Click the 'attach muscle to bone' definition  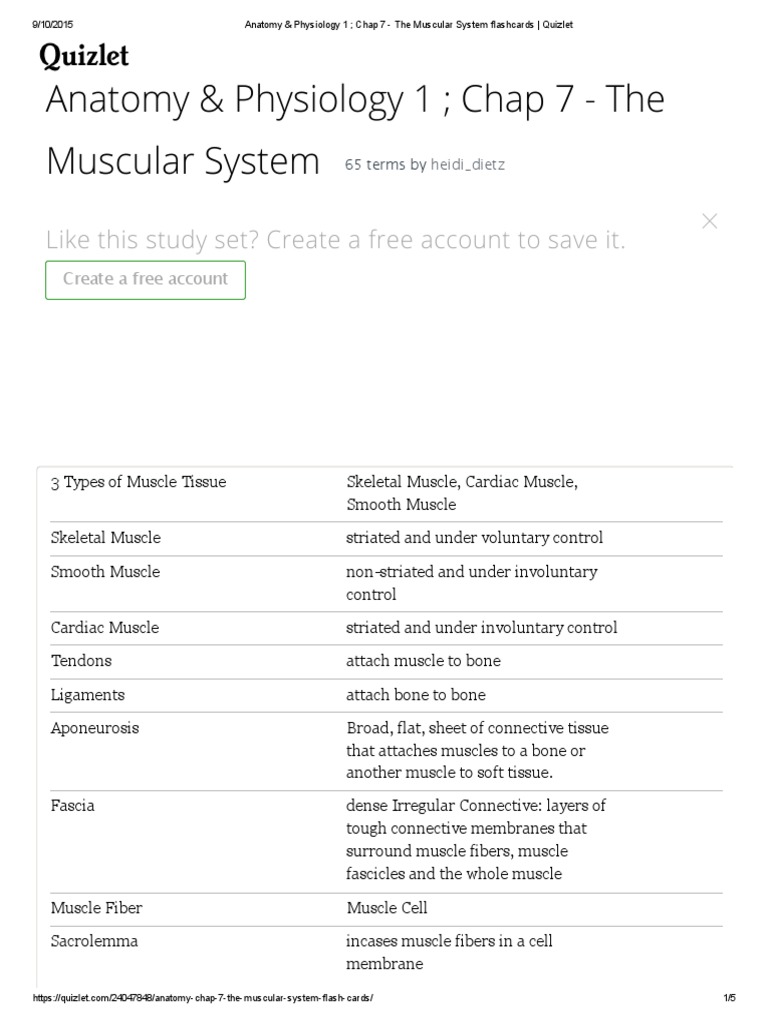tap(424, 661)
